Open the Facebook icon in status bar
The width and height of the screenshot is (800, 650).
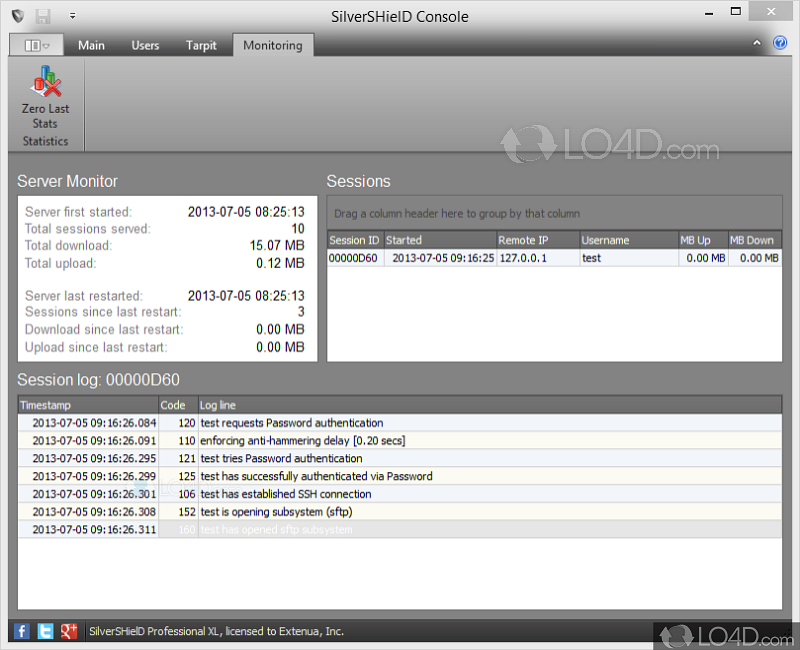pyautogui.click(x=21, y=631)
